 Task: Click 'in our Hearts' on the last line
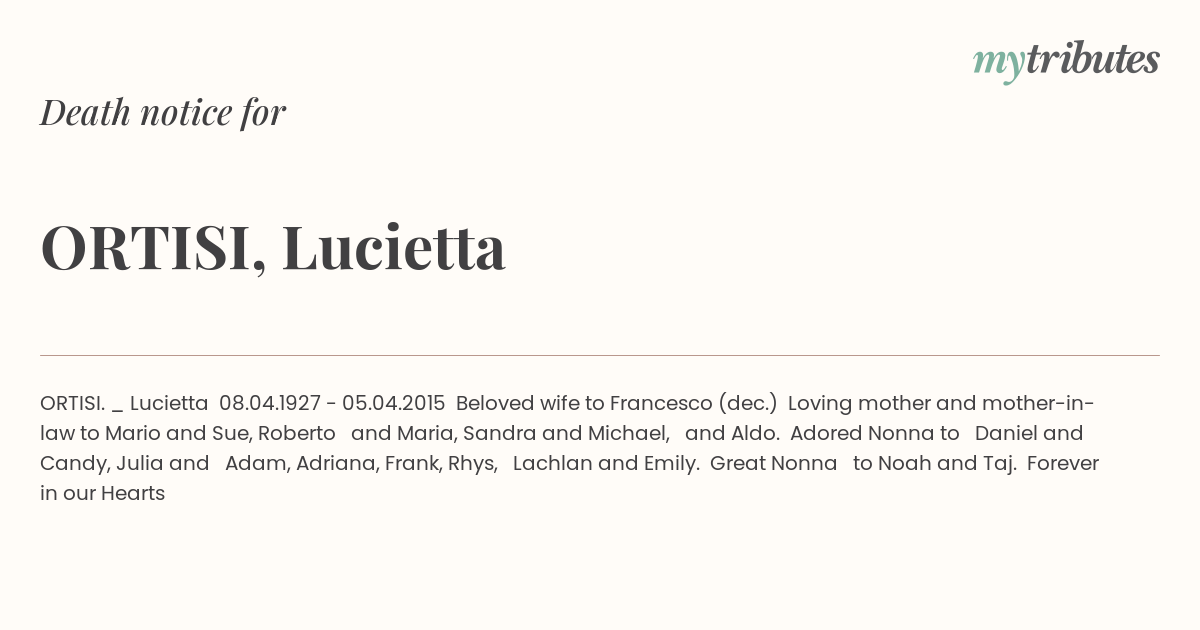102,493
